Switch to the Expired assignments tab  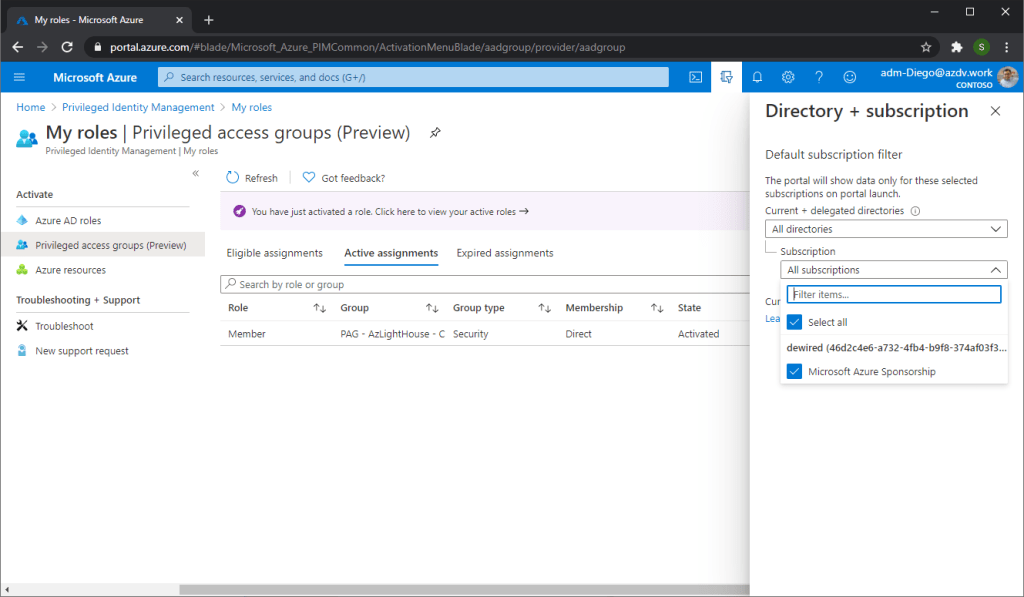pyautogui.click(x=504, y=253)
